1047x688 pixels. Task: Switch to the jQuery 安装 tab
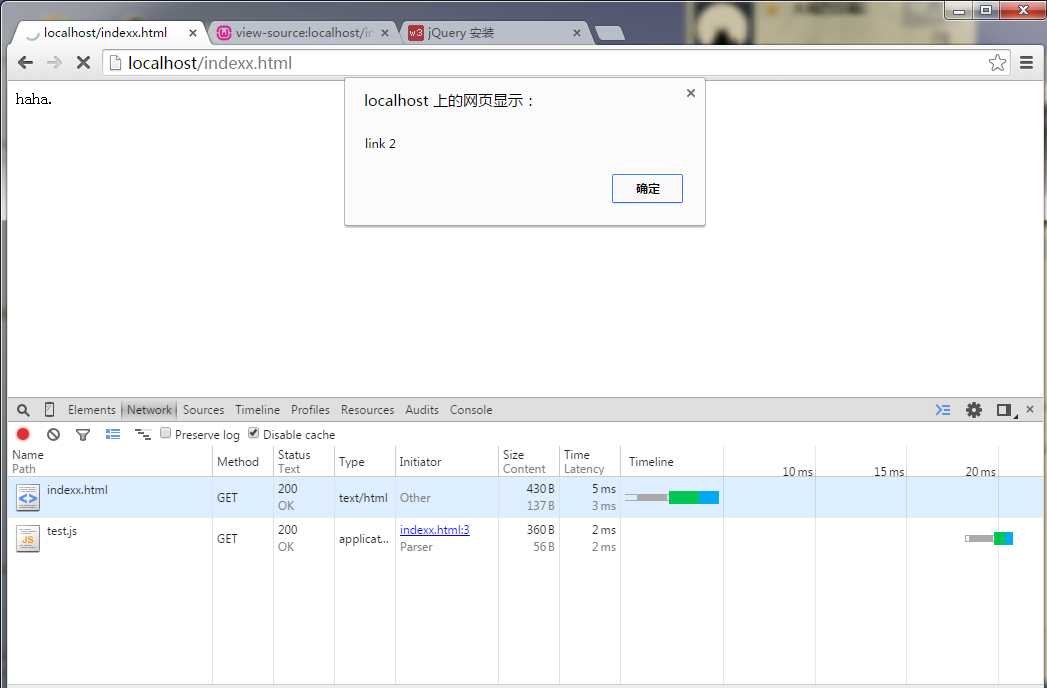(495, 33)
